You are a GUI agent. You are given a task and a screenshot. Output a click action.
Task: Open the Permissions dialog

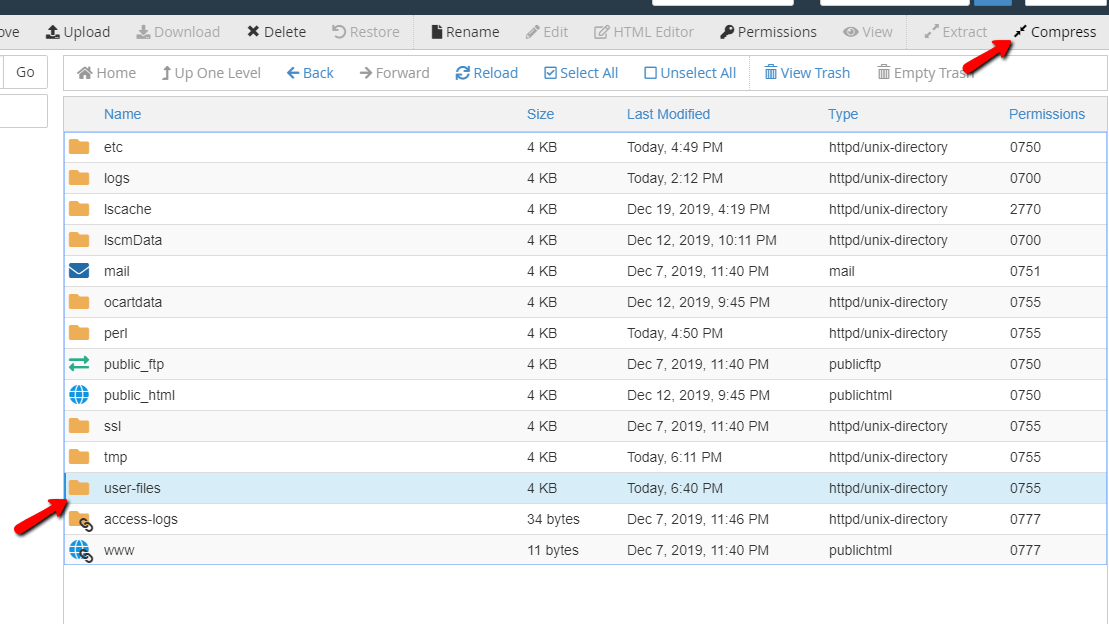[x=768, y=32]
